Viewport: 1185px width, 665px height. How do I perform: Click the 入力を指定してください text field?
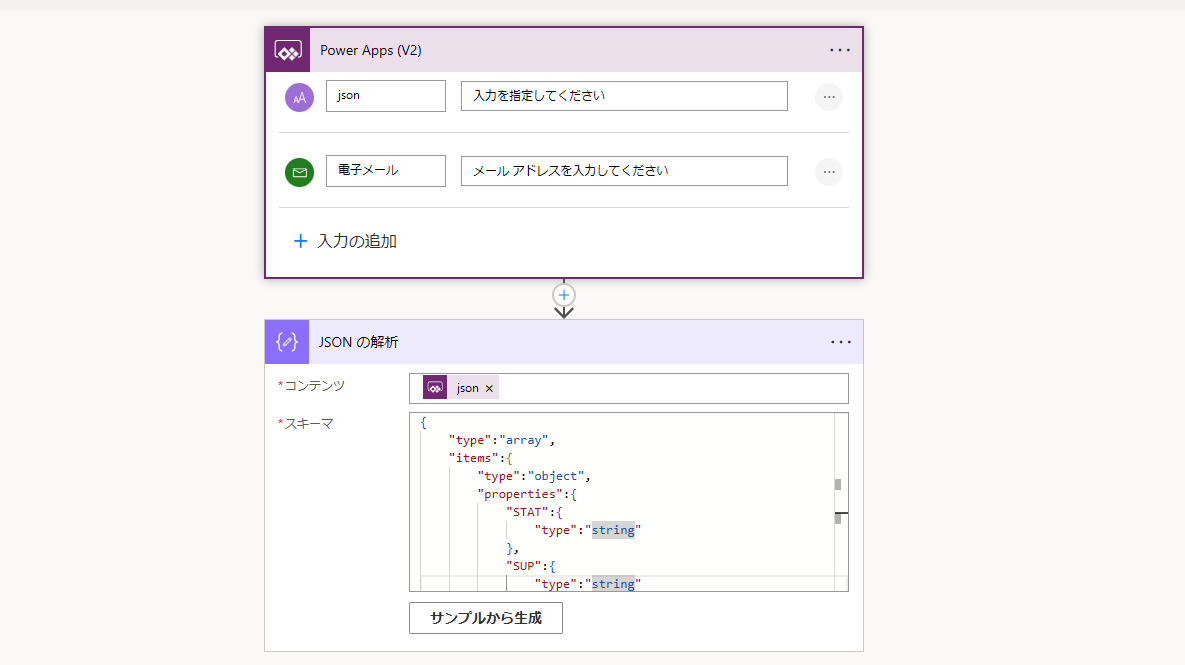623,96
